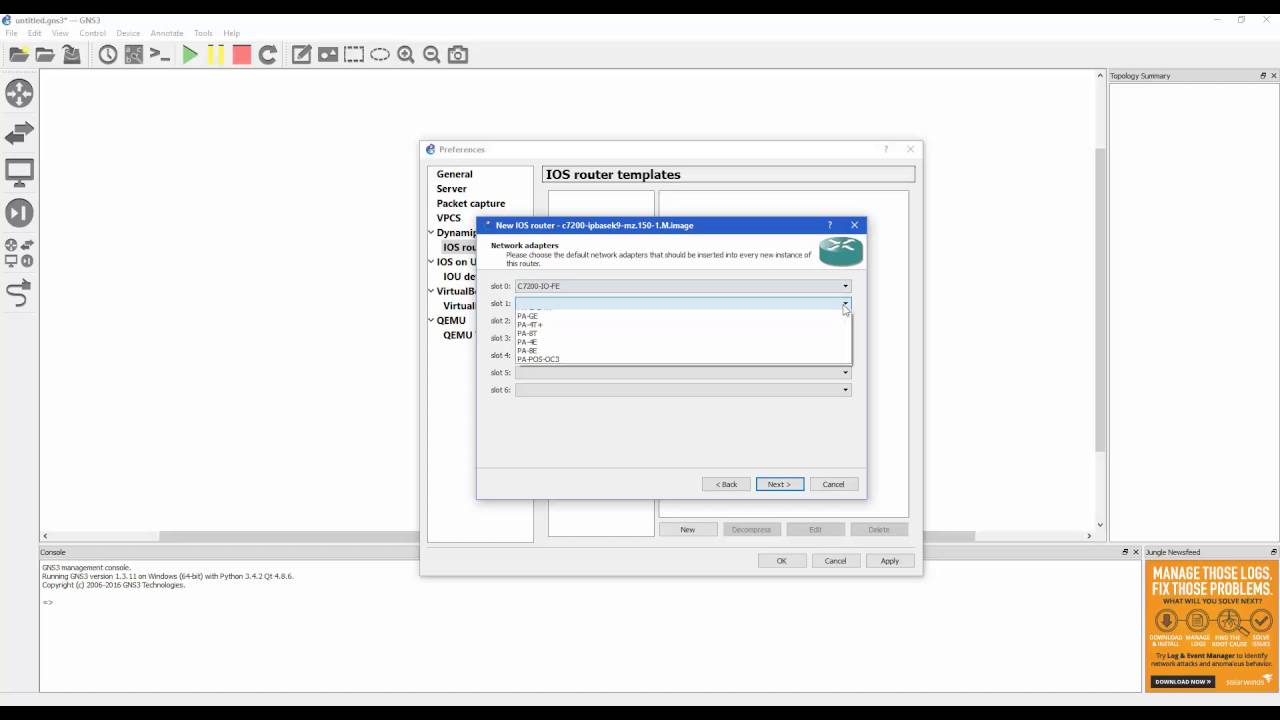This screenshot has height=720, width=1280.
Task: Collapse the IOS on UNIX tree node
Action: 431,262
